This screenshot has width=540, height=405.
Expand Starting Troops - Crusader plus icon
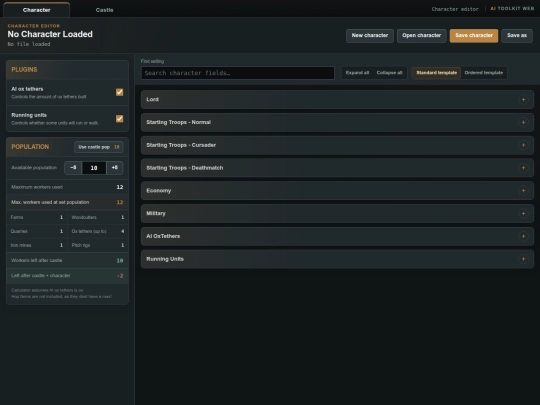(523, 145)
